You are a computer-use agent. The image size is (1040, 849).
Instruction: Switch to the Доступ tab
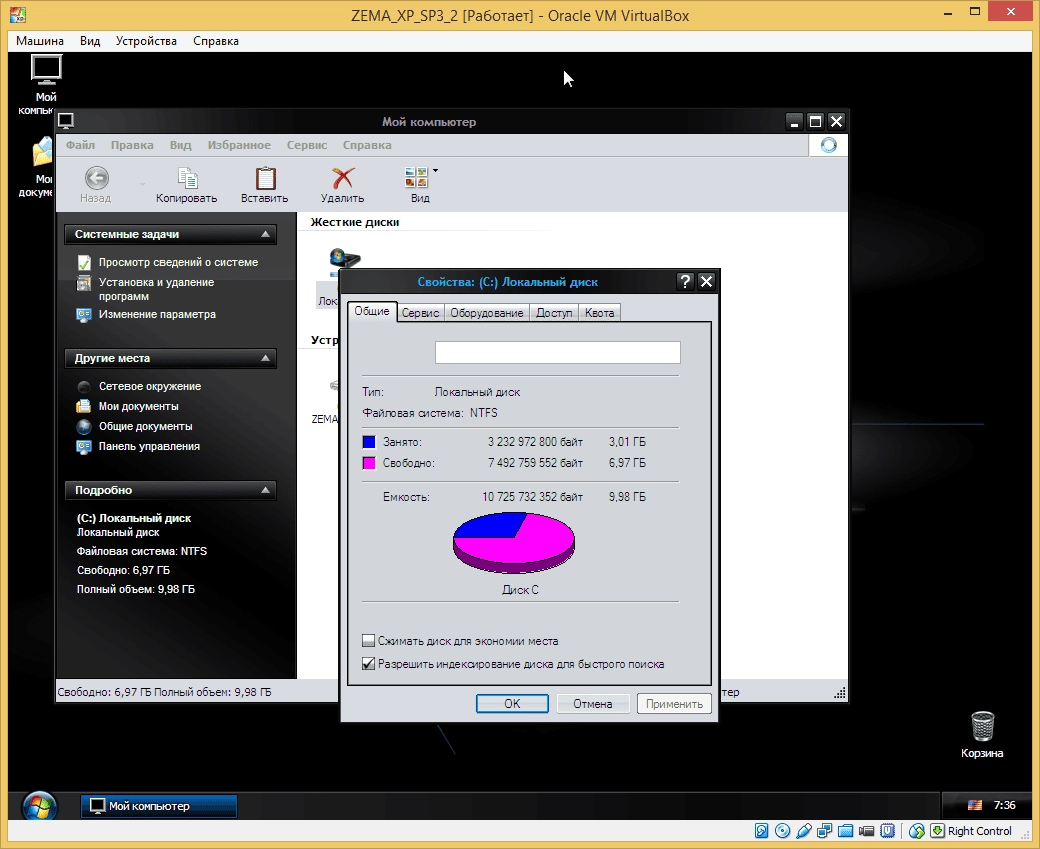554,313
